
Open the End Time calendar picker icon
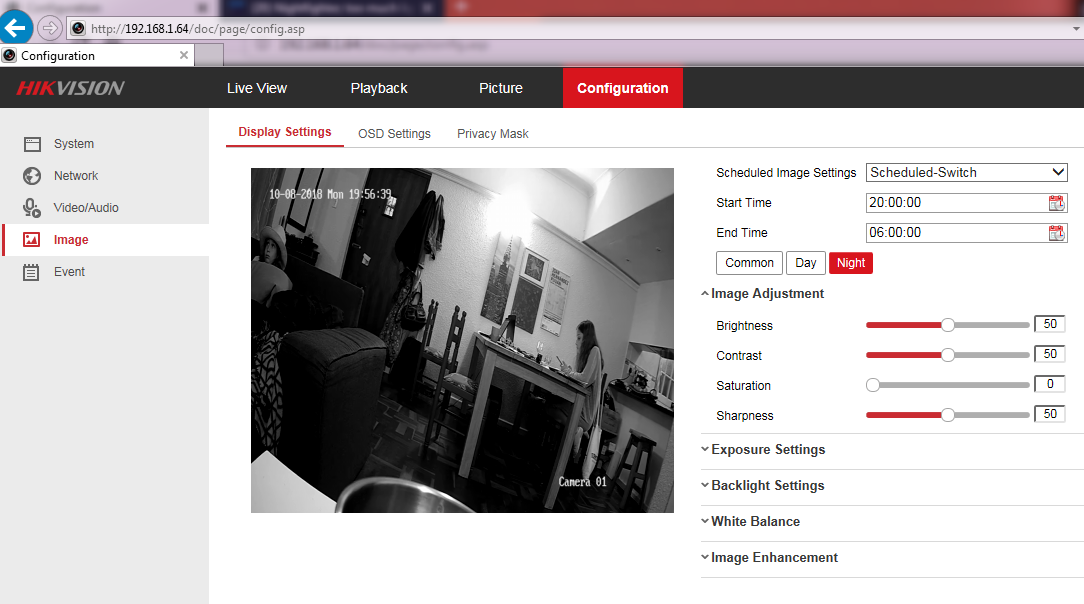1057,233
